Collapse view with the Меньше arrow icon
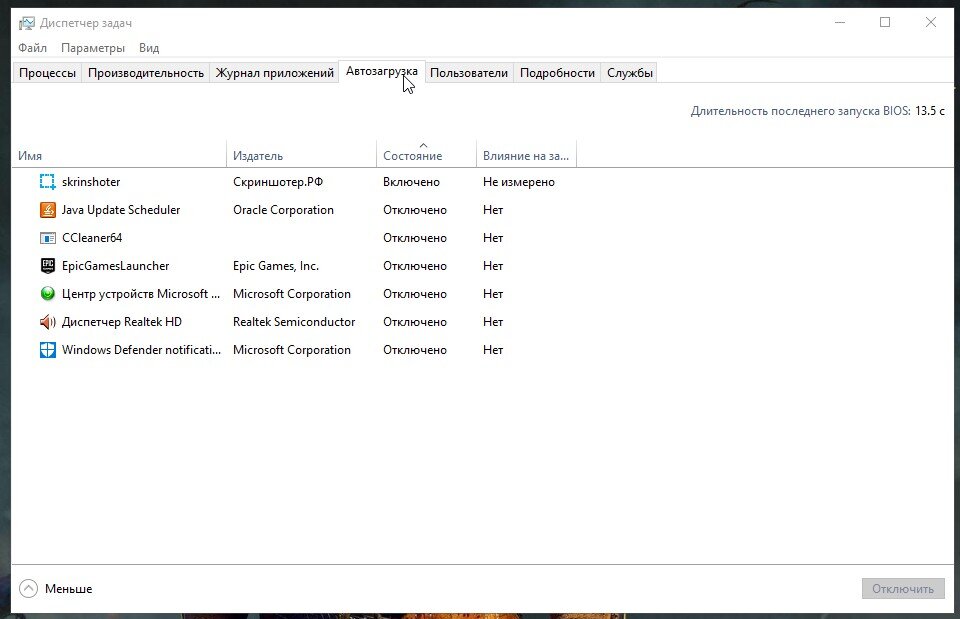The width and height of the screenshot is (960, 619). [x=28, y=589]
